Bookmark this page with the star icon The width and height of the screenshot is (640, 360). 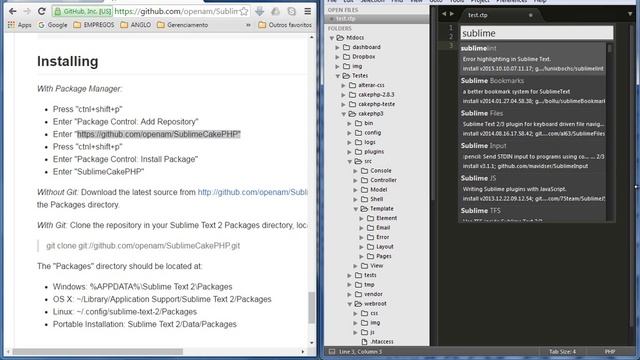click(x=244, y=11)
